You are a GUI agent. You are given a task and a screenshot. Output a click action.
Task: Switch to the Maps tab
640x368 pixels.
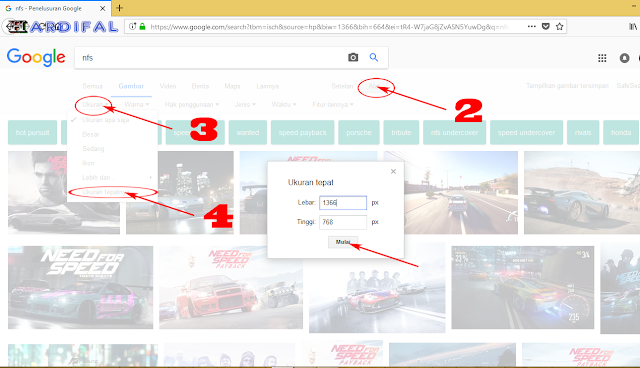232,86
